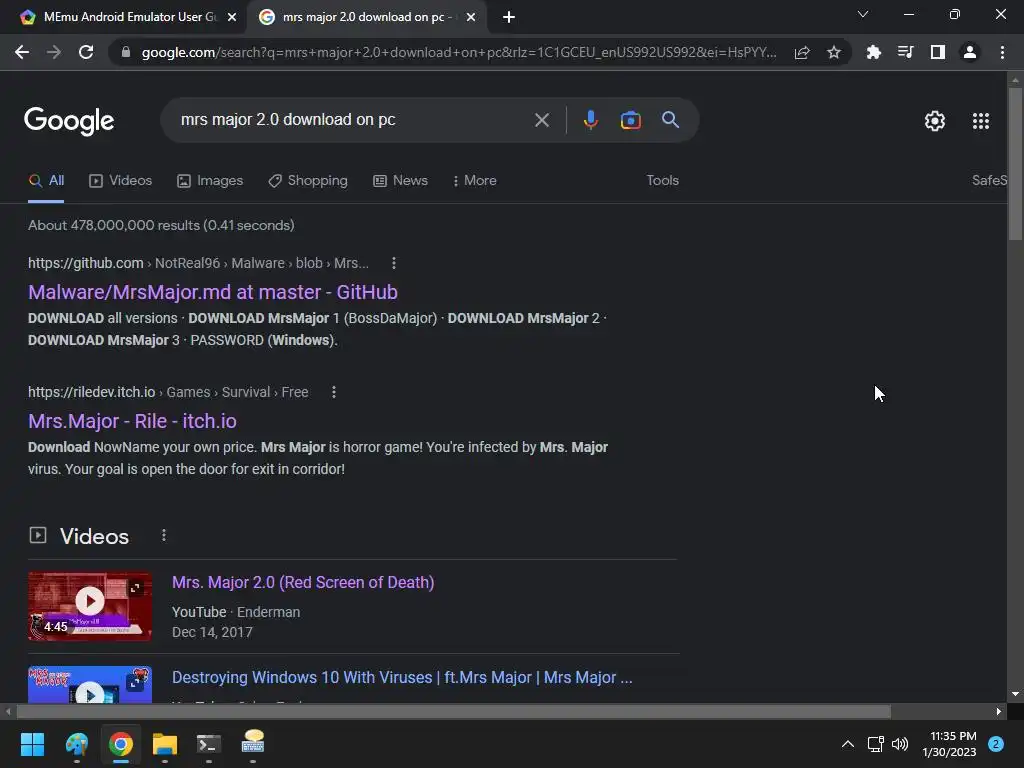Click the https://riledev.itch.io result breadcrumb

tap(168, 392)
